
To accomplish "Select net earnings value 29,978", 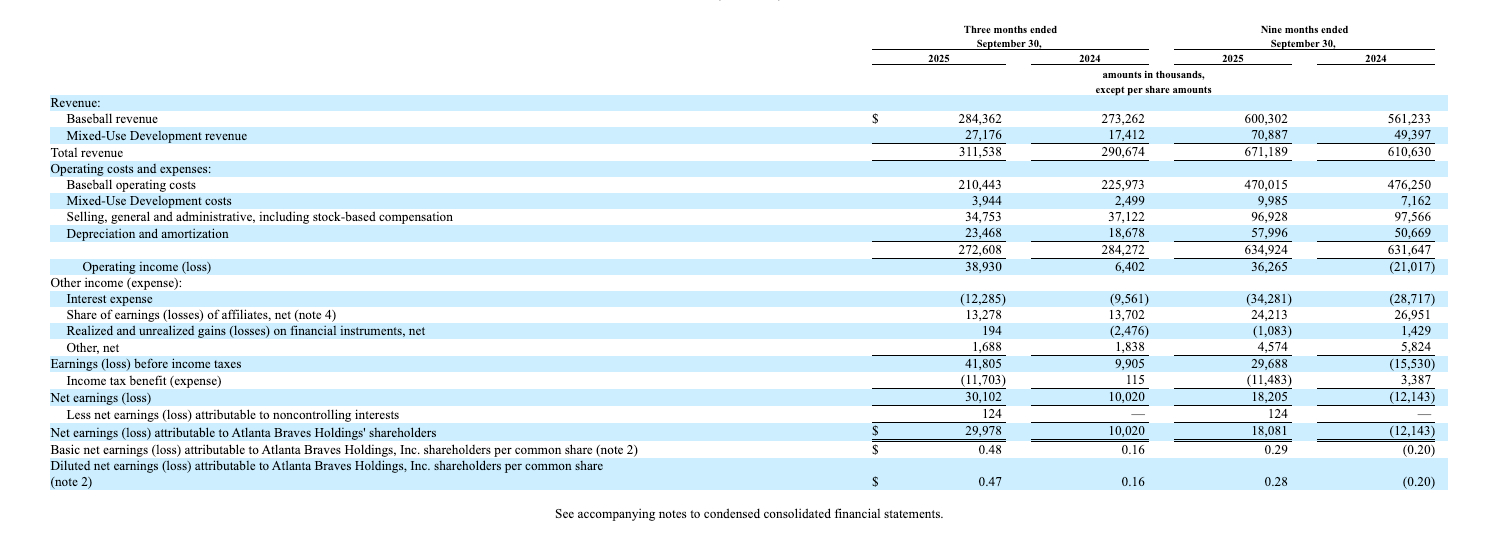I will 981,432.
